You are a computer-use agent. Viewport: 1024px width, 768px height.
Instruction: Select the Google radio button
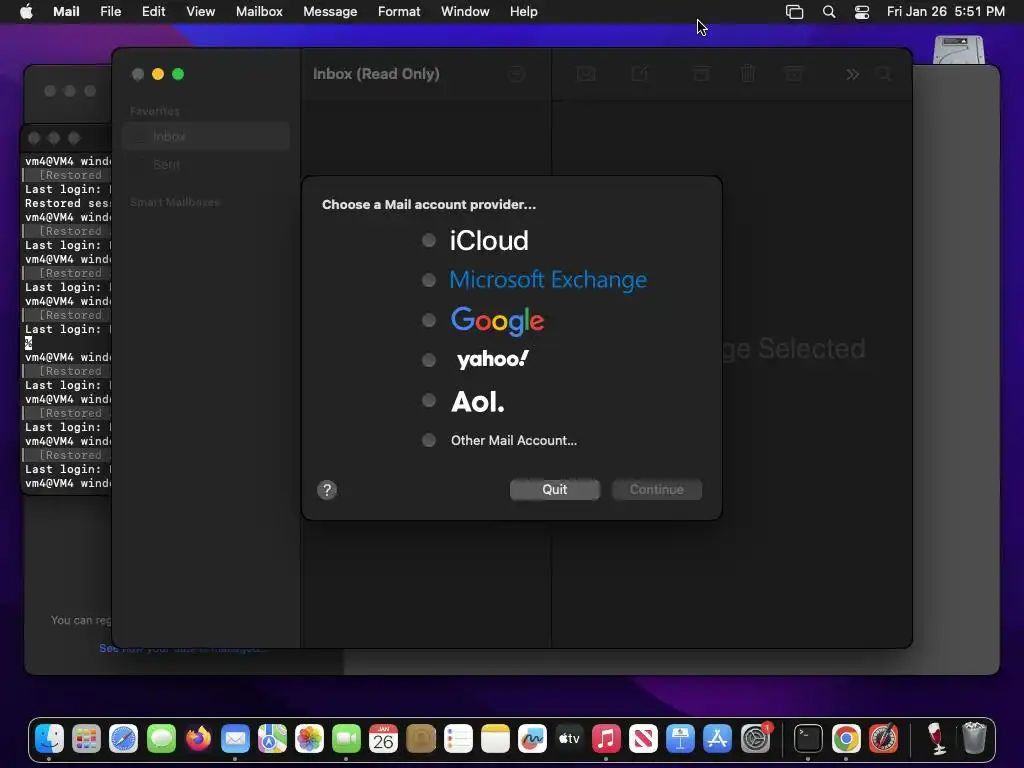point(428,320)
